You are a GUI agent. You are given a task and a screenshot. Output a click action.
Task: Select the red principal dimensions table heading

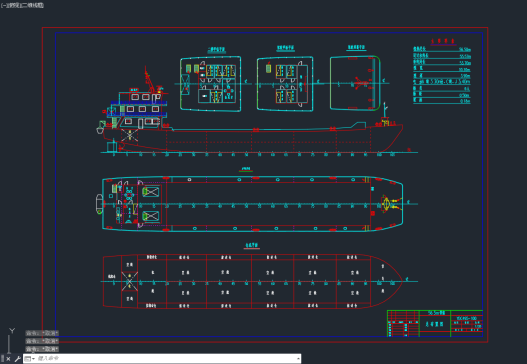click(x=443, y=41)
